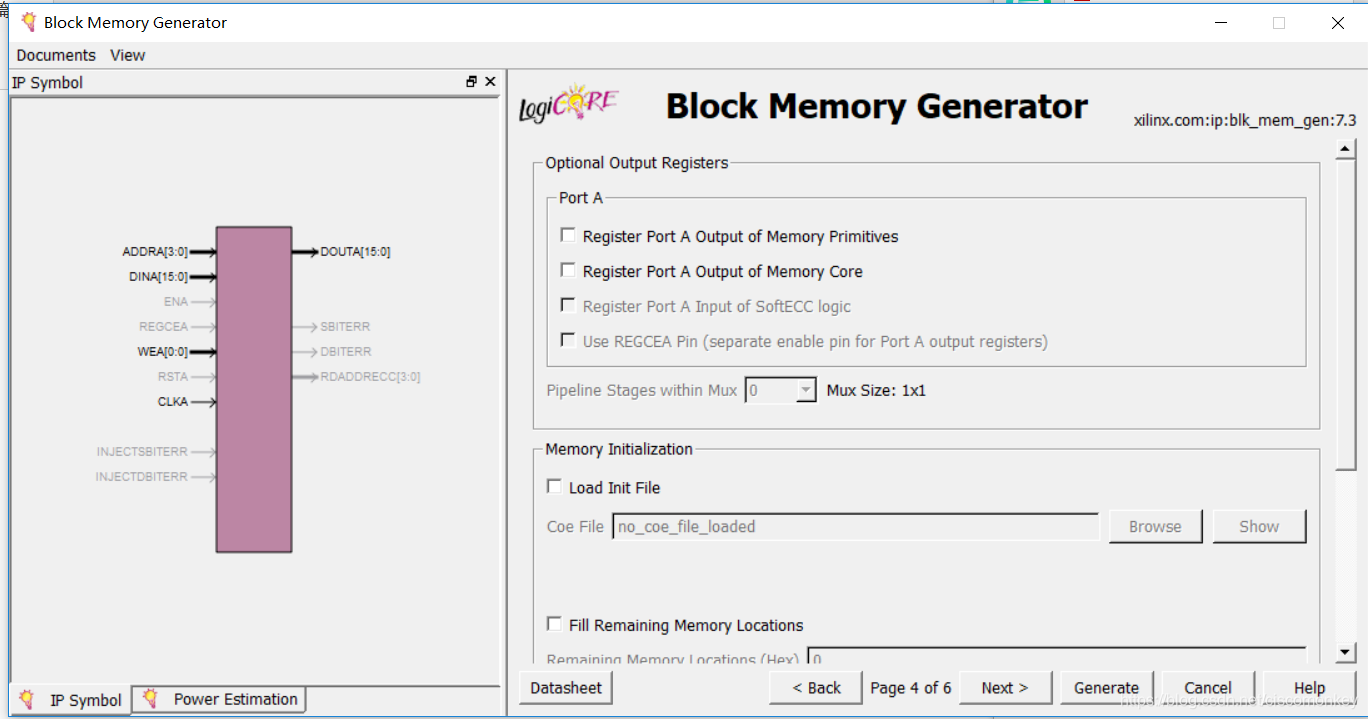Image resolution: width=1368 pixels, height=719 pixels.
Task: Maximize the Block Memory Generator window
Action: [1279, 22]
